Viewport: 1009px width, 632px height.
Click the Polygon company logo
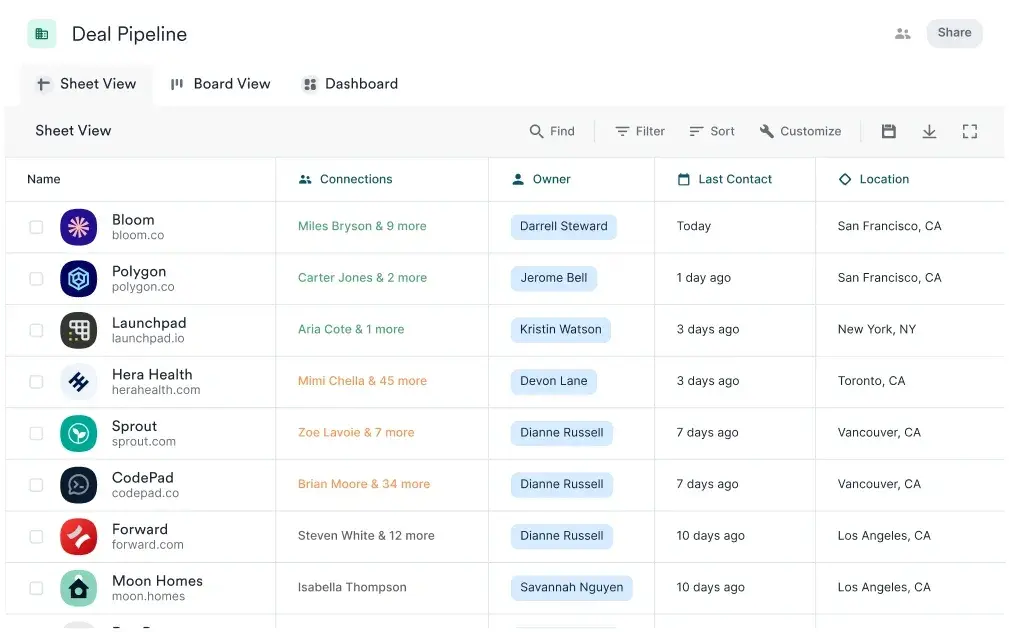click(79, 279)
